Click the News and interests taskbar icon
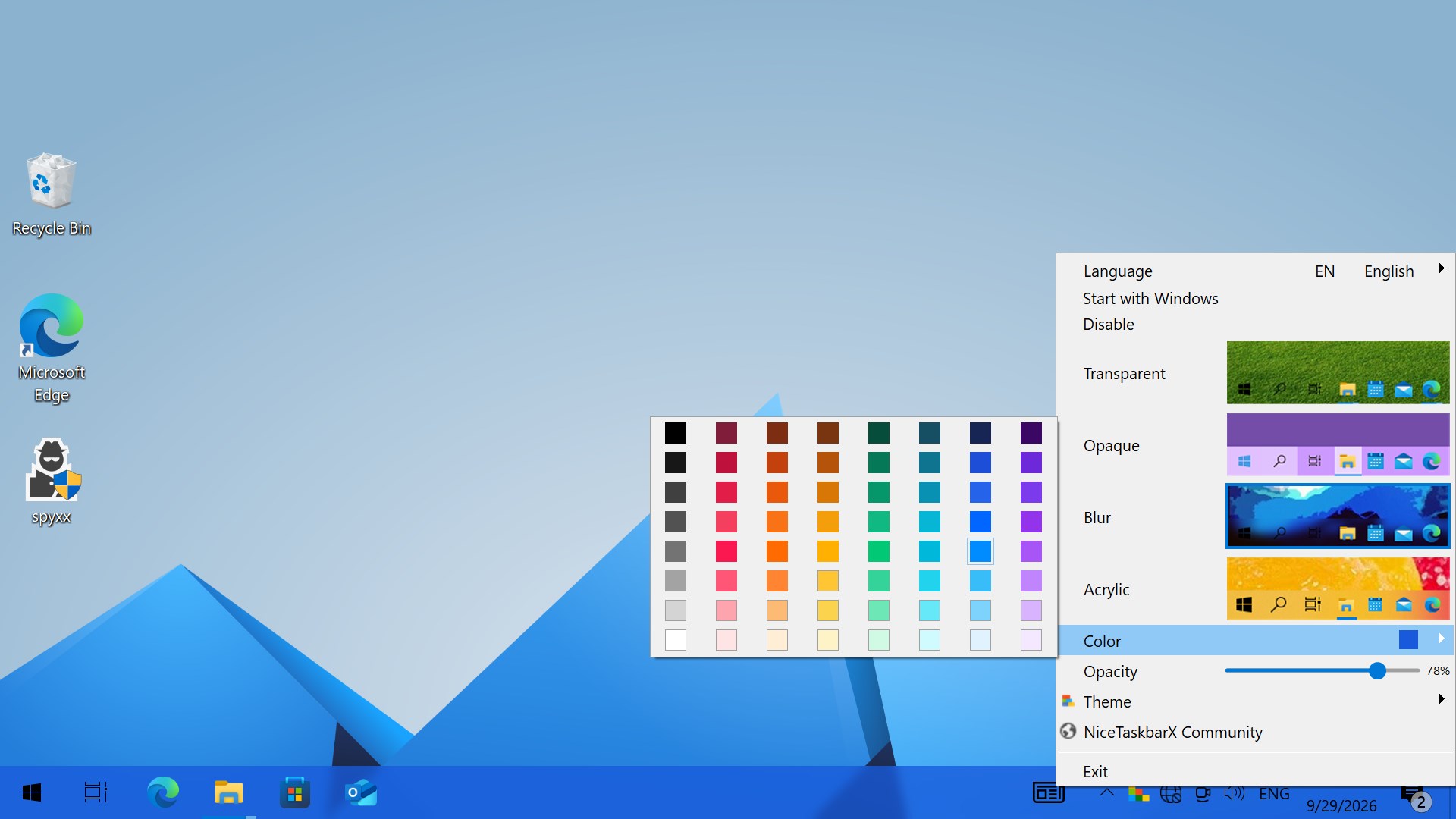The height and width of the screenshot is (819, 1456). pyautogui.click(x=1049, y=793)
